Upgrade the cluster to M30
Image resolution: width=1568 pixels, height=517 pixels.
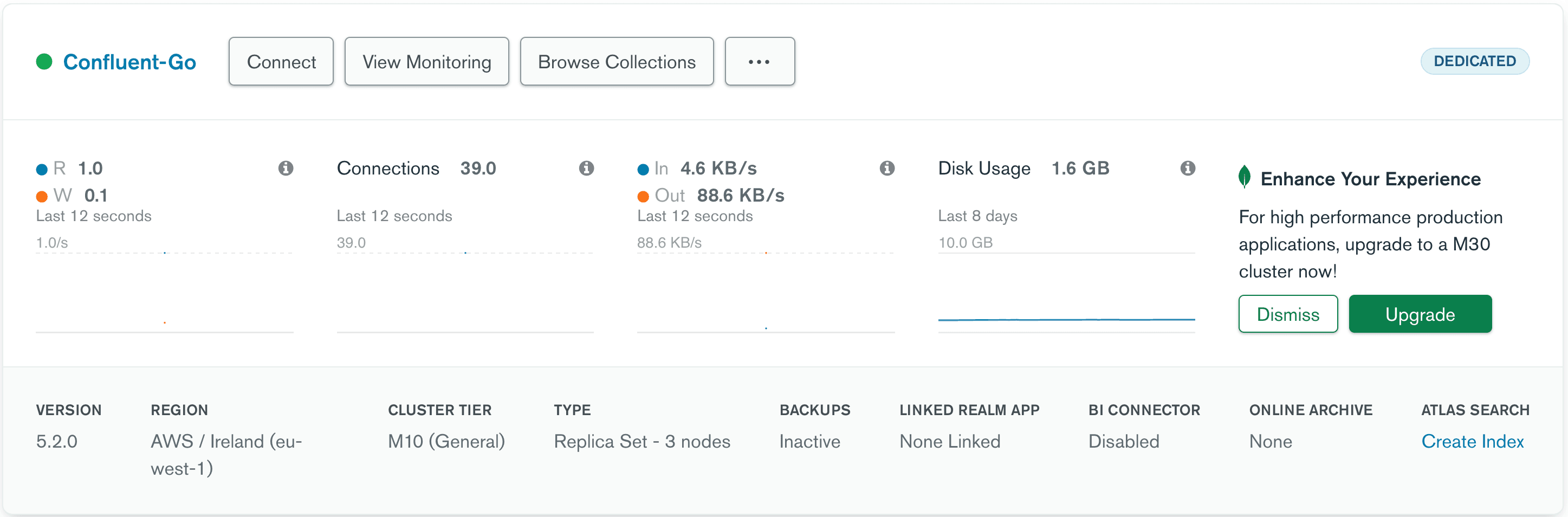[1420, 314]
